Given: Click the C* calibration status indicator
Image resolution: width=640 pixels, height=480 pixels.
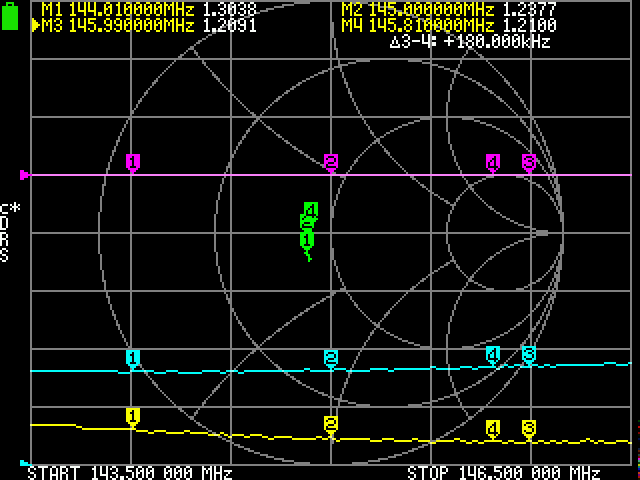Looking at the screenshot, I should coord(5,209).
